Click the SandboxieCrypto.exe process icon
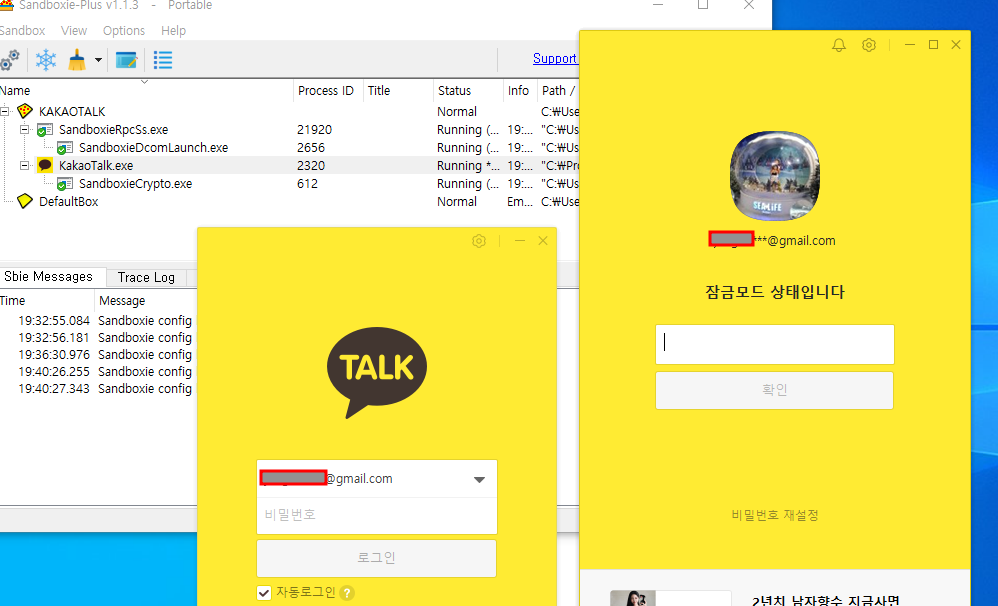 pos(64,184)
